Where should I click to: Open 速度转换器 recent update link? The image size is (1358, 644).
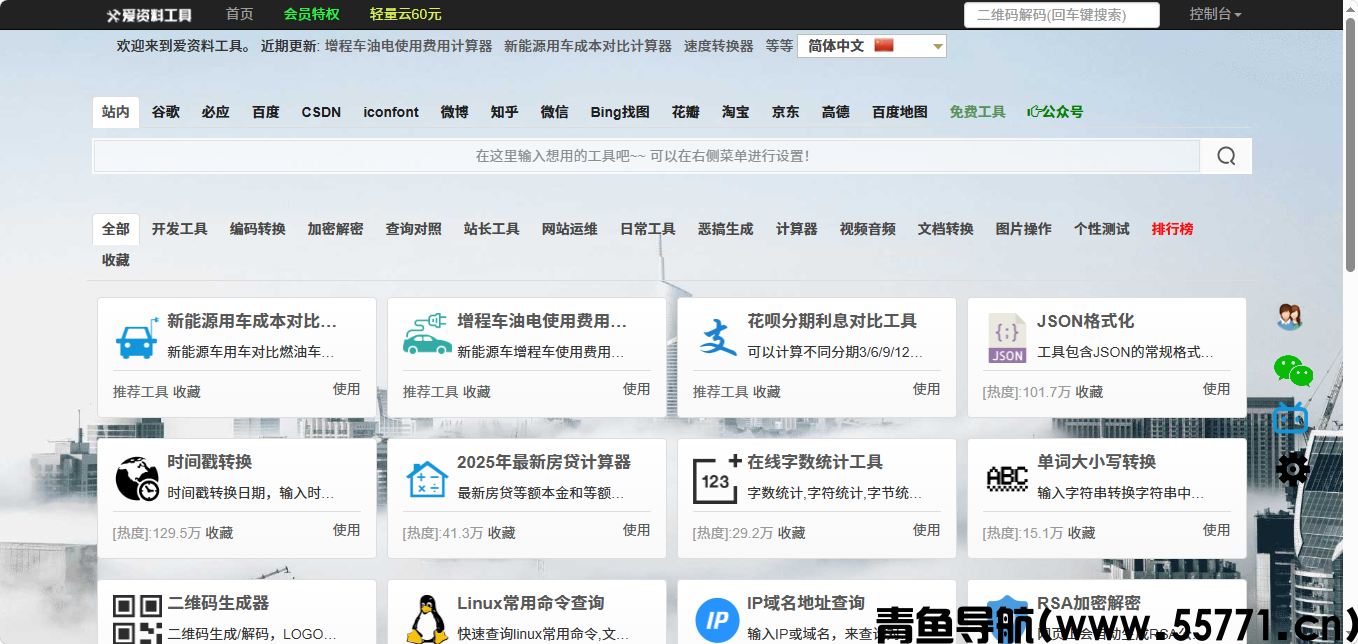718,46
